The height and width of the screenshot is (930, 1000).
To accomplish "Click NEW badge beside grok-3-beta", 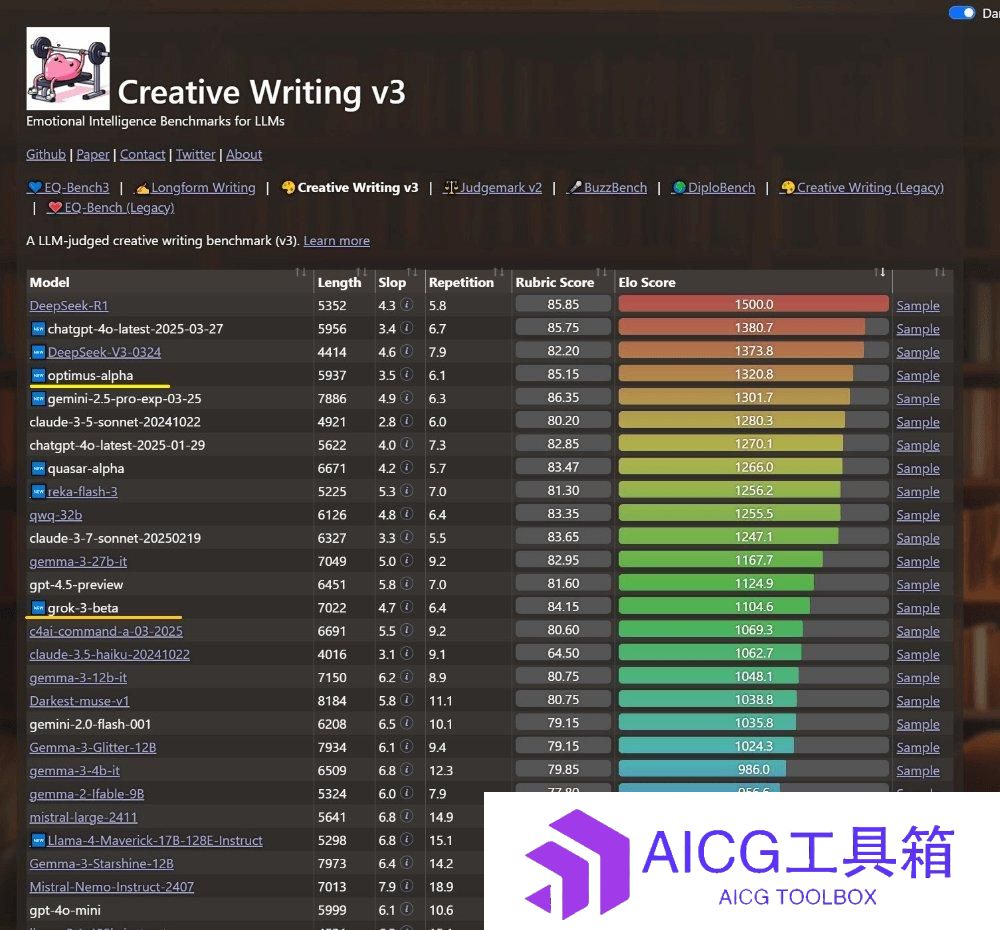I will (38, 608).
